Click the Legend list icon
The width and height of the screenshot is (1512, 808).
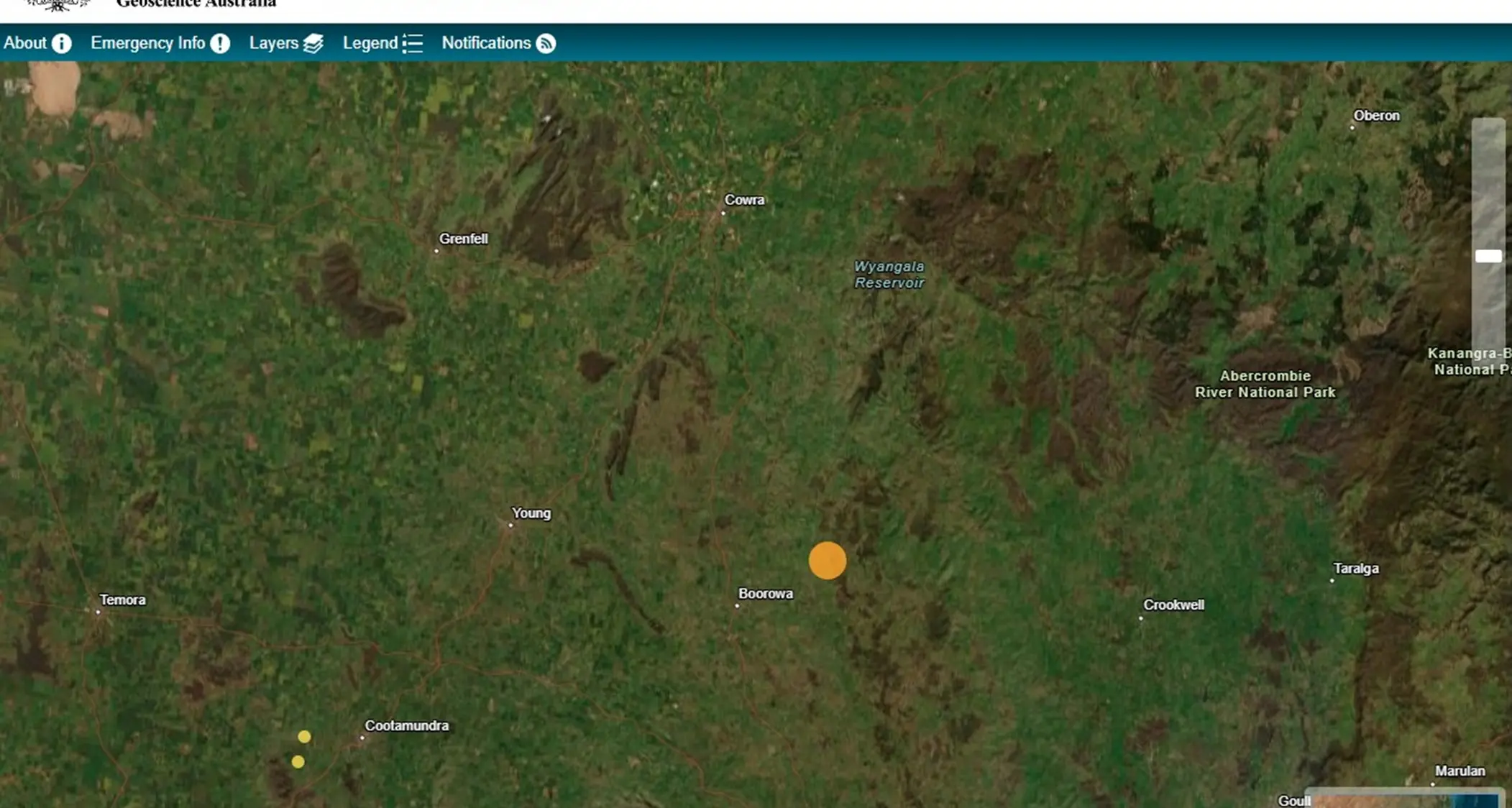413,43
